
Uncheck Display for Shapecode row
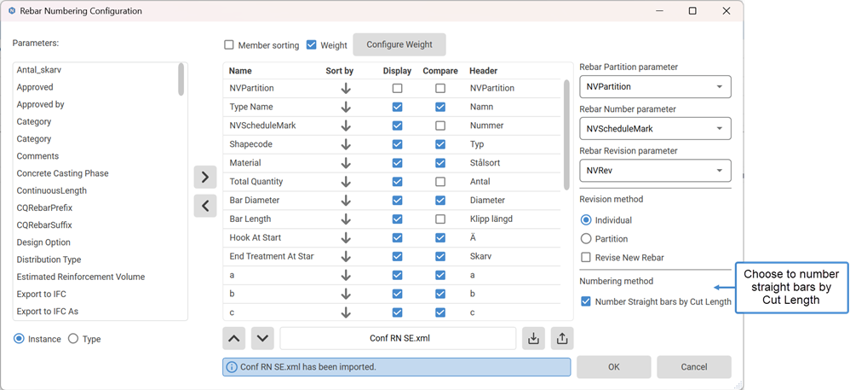click(397, 144)
